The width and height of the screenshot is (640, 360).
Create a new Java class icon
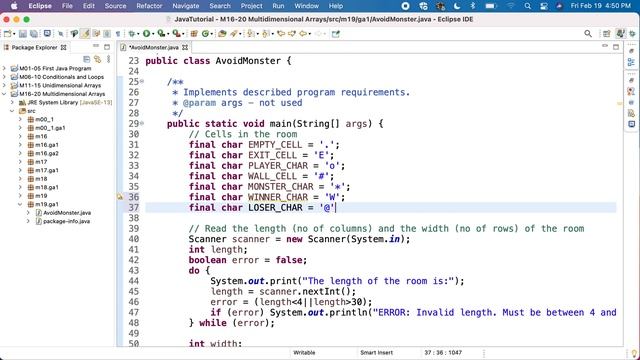pyautogui.click(x=205, y=34)
